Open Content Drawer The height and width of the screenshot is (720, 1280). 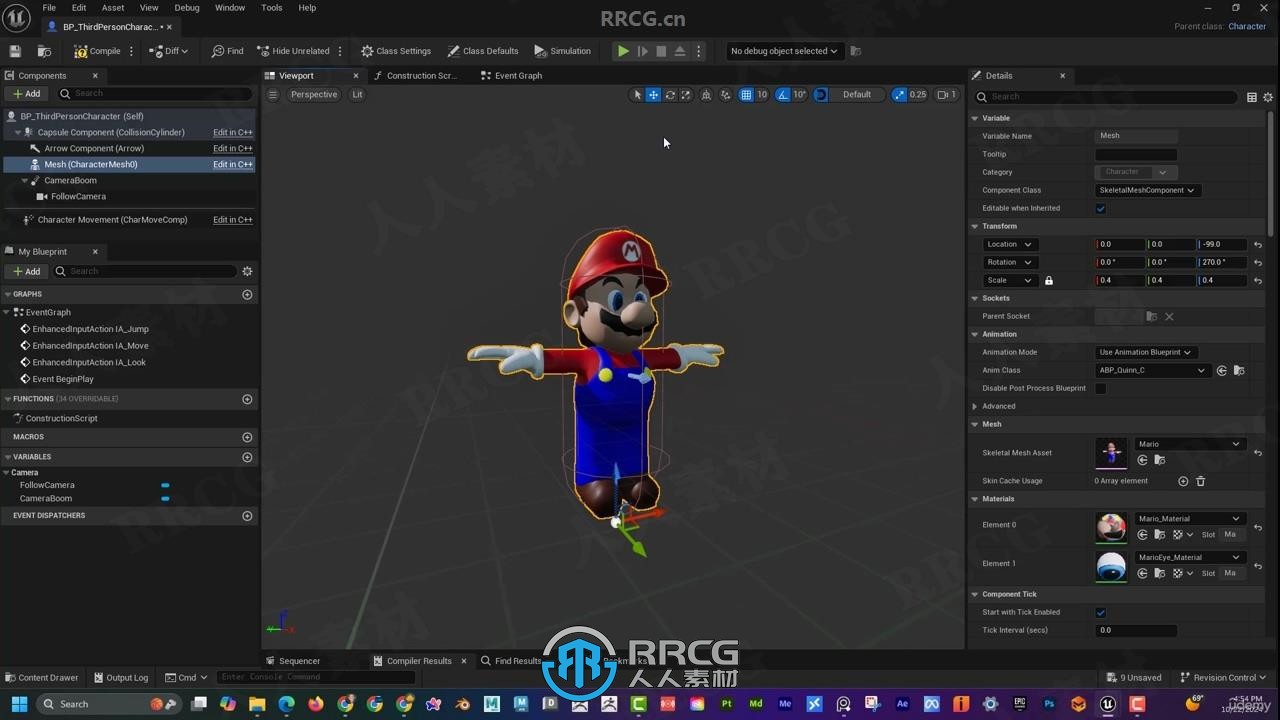click(42, 678)
